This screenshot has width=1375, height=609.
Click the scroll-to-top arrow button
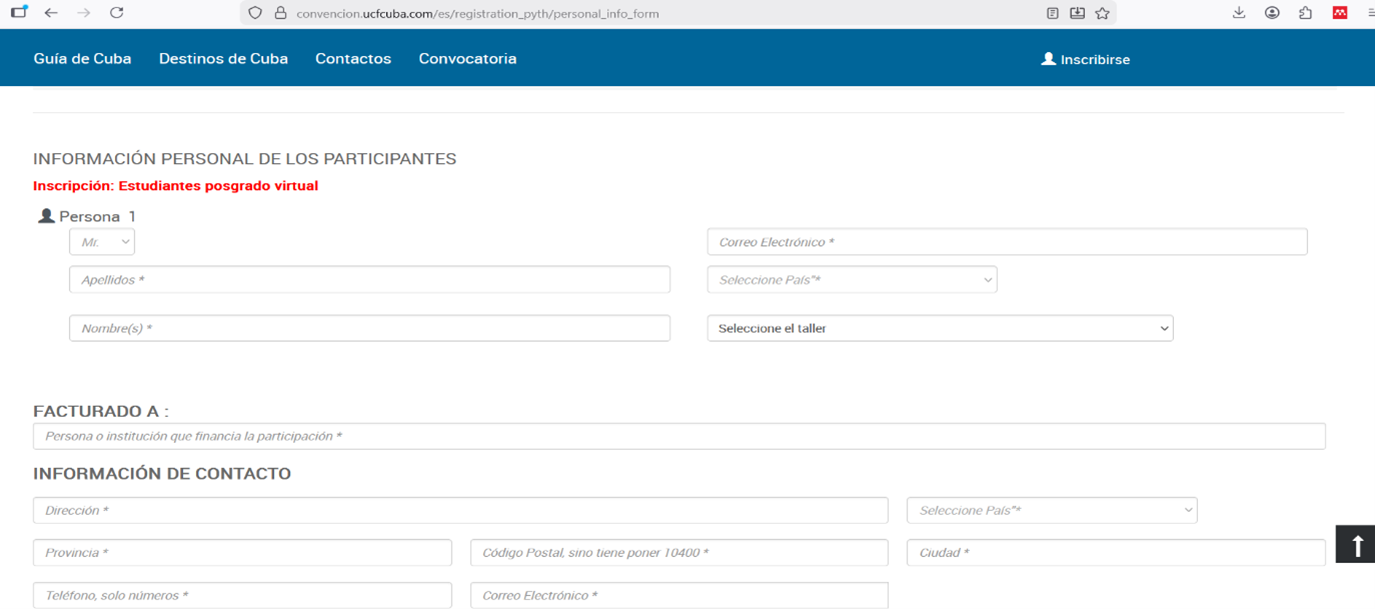[x=1357, y=545]
